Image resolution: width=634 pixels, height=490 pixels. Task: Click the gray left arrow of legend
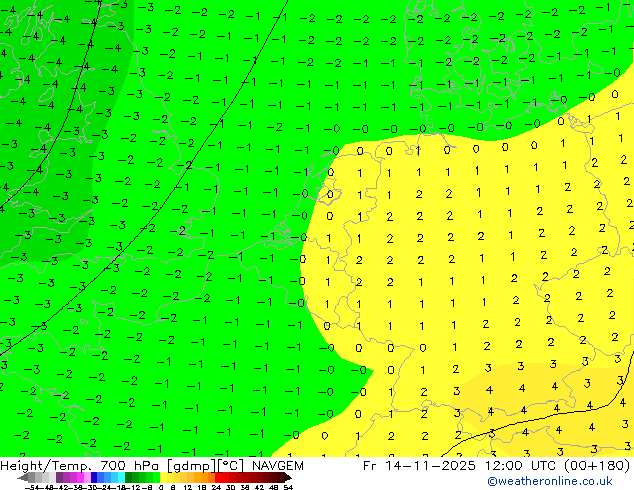[22, 477]
